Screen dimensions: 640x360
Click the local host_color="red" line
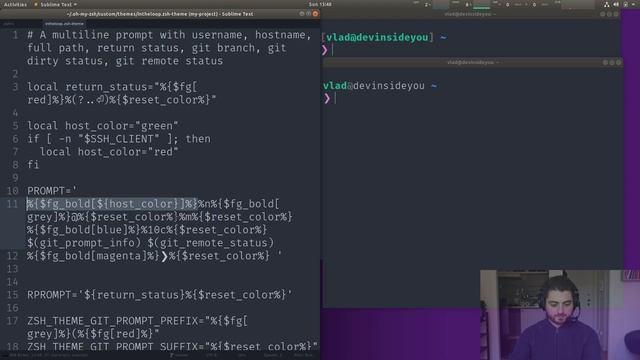[x=109, y=152]
